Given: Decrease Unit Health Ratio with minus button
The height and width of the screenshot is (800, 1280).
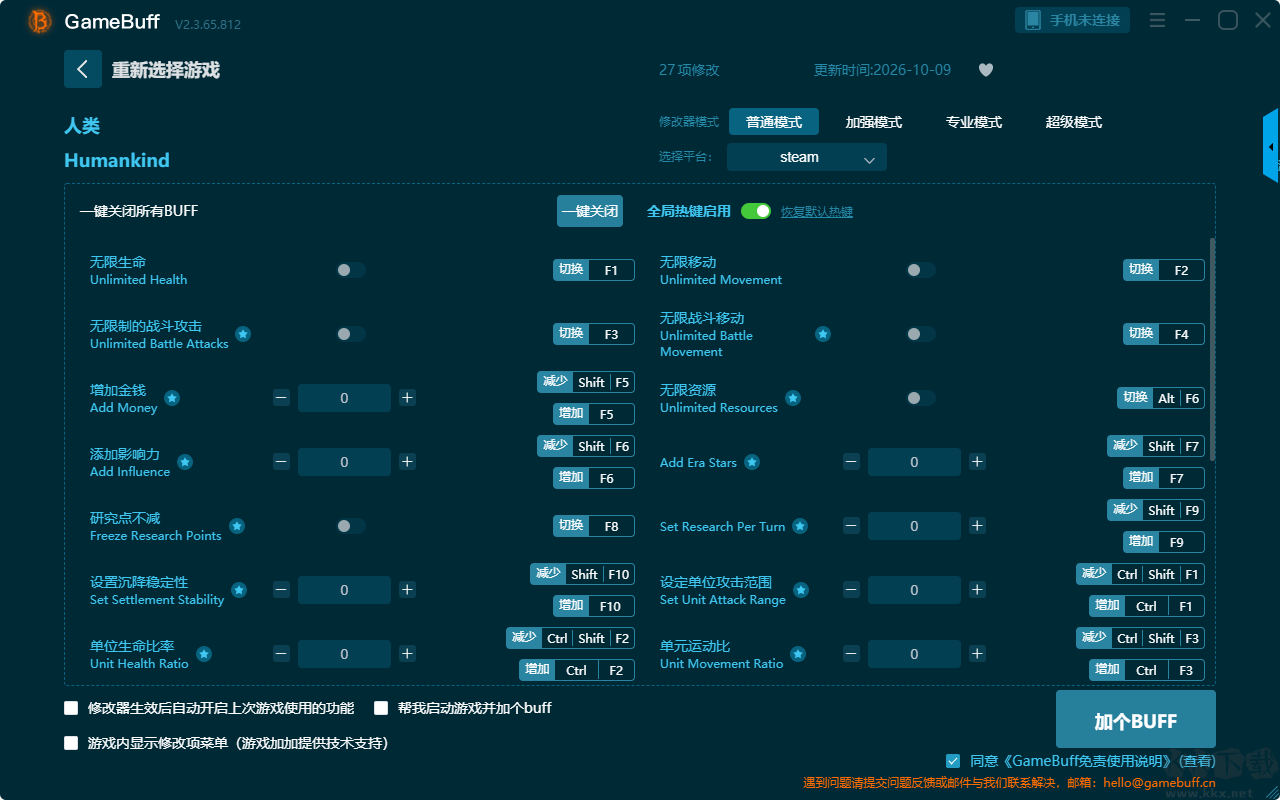Looking at the screenshot, I should point(281,654).
